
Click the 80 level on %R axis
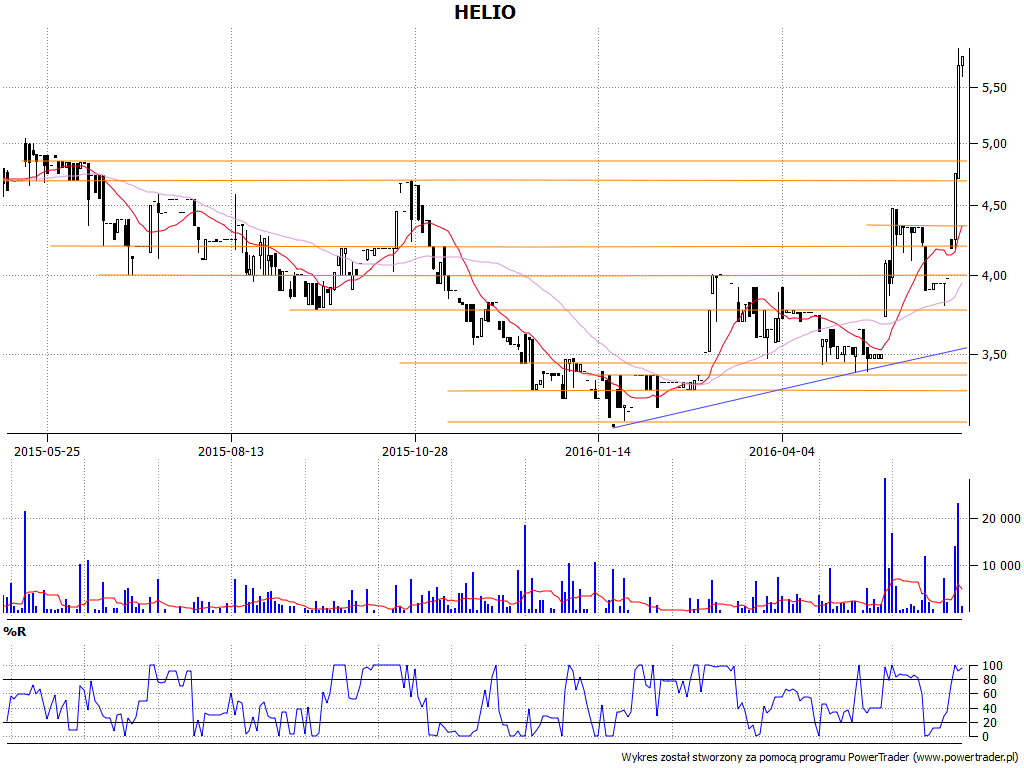(x=989, y=680)
